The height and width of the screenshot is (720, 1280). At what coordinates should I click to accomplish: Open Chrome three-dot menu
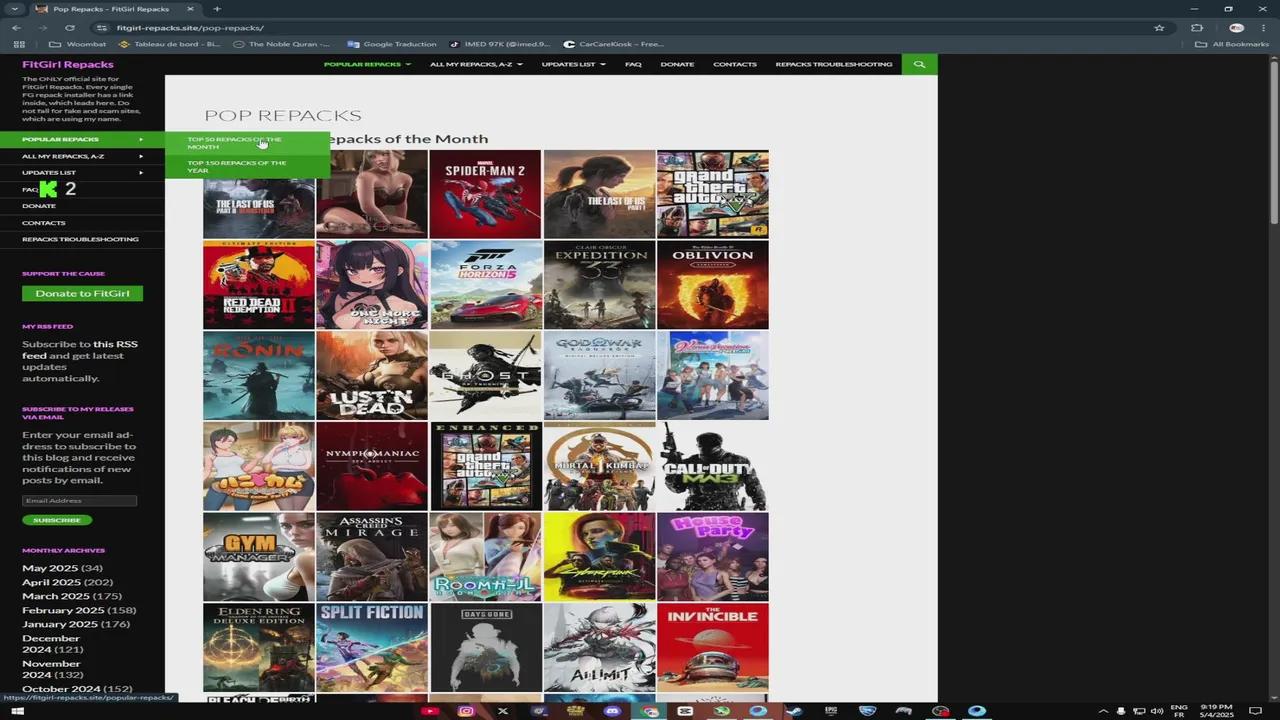1263,28
